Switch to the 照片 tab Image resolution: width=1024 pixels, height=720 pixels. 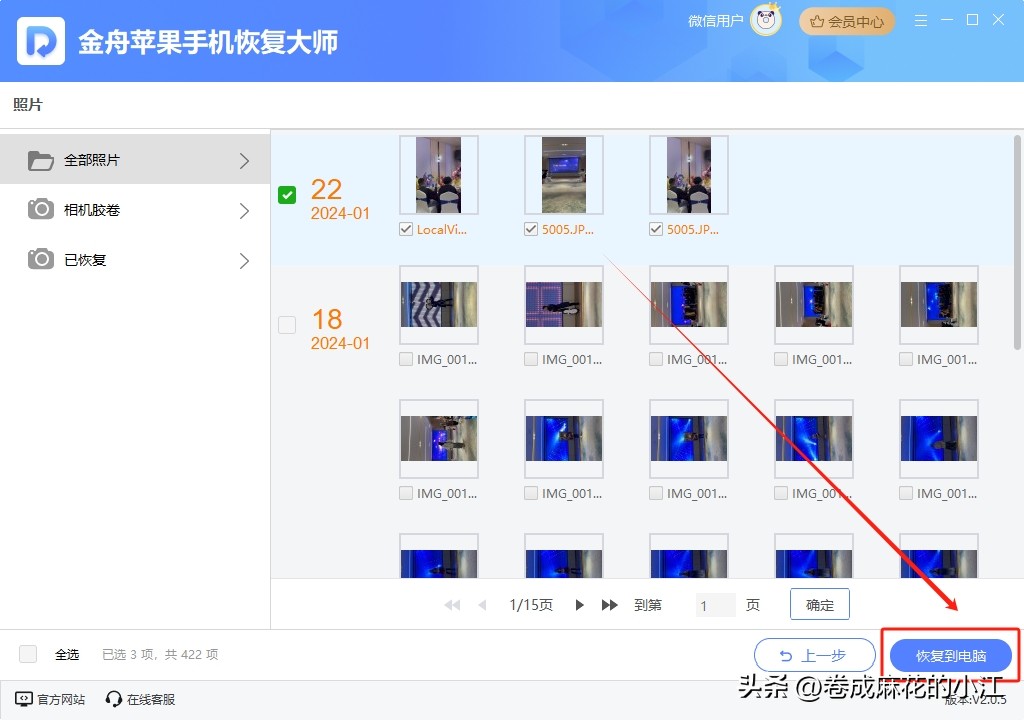click(x=27, y=104)
